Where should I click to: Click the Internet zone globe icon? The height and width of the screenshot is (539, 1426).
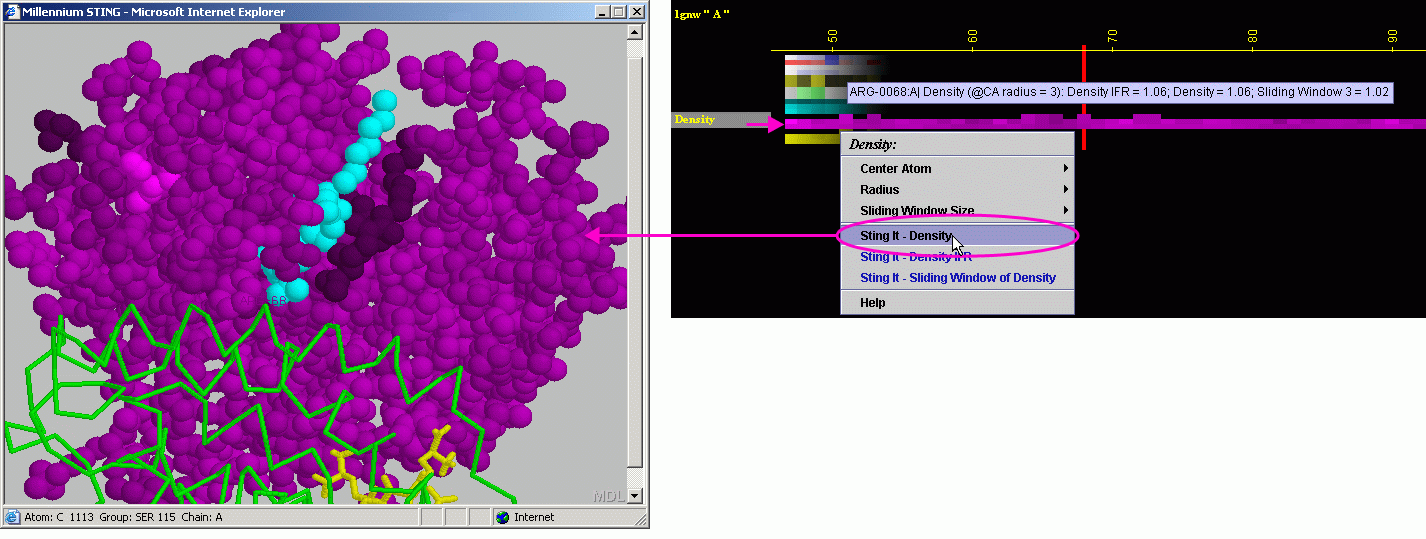[502, 517]
